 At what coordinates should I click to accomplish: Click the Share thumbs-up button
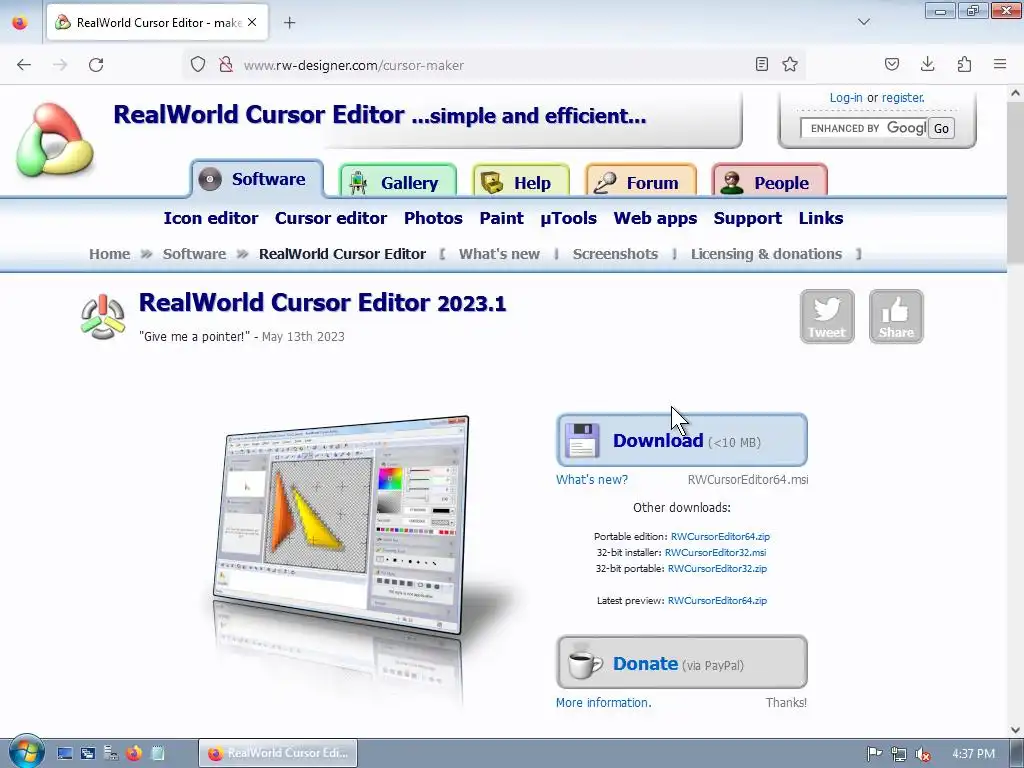click(x=896, y=316)
